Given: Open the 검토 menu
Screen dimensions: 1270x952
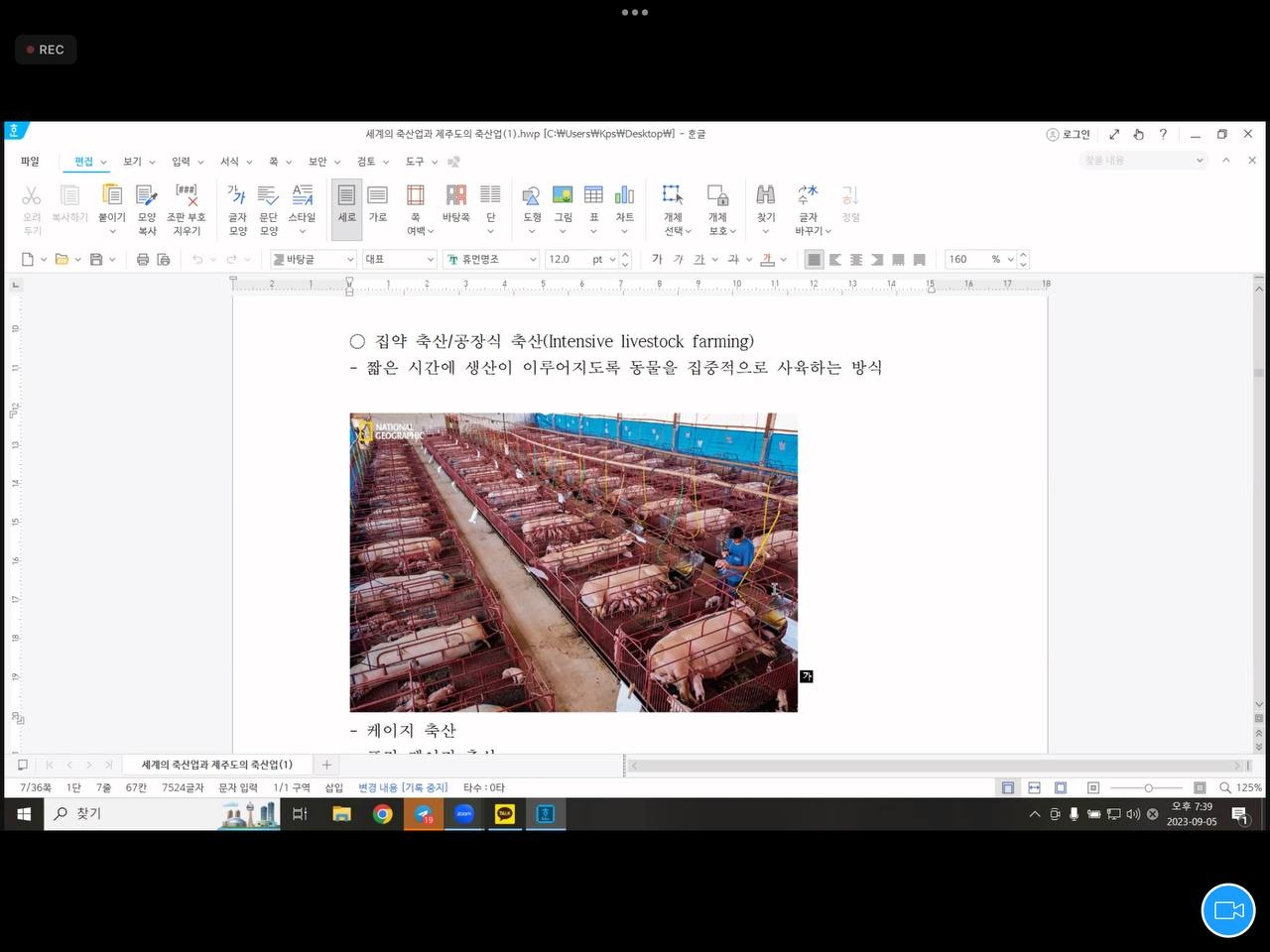Looking at the screenshot, I should [366, 162].
